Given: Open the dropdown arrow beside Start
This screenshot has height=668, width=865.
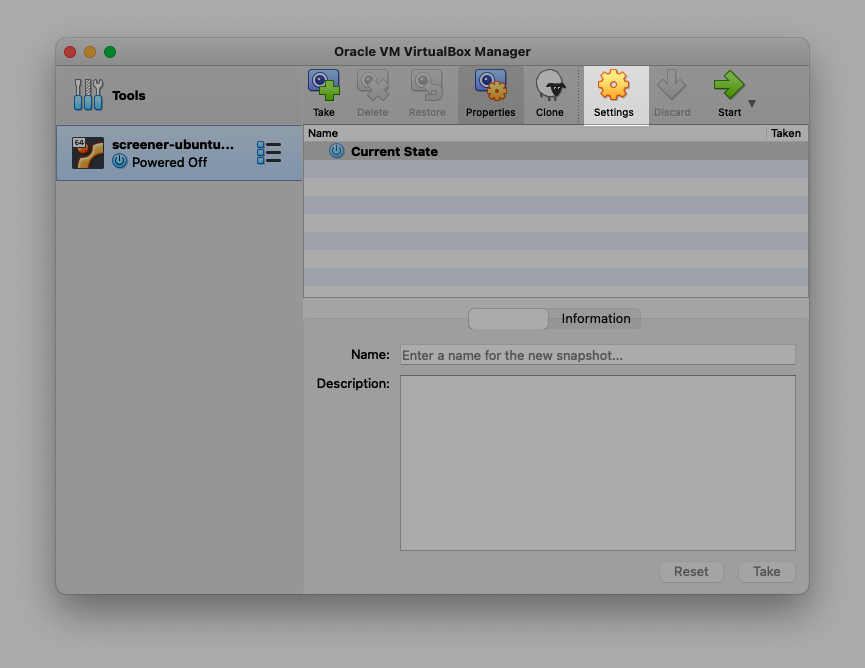Looking at the screenshot, I should 752,103.
